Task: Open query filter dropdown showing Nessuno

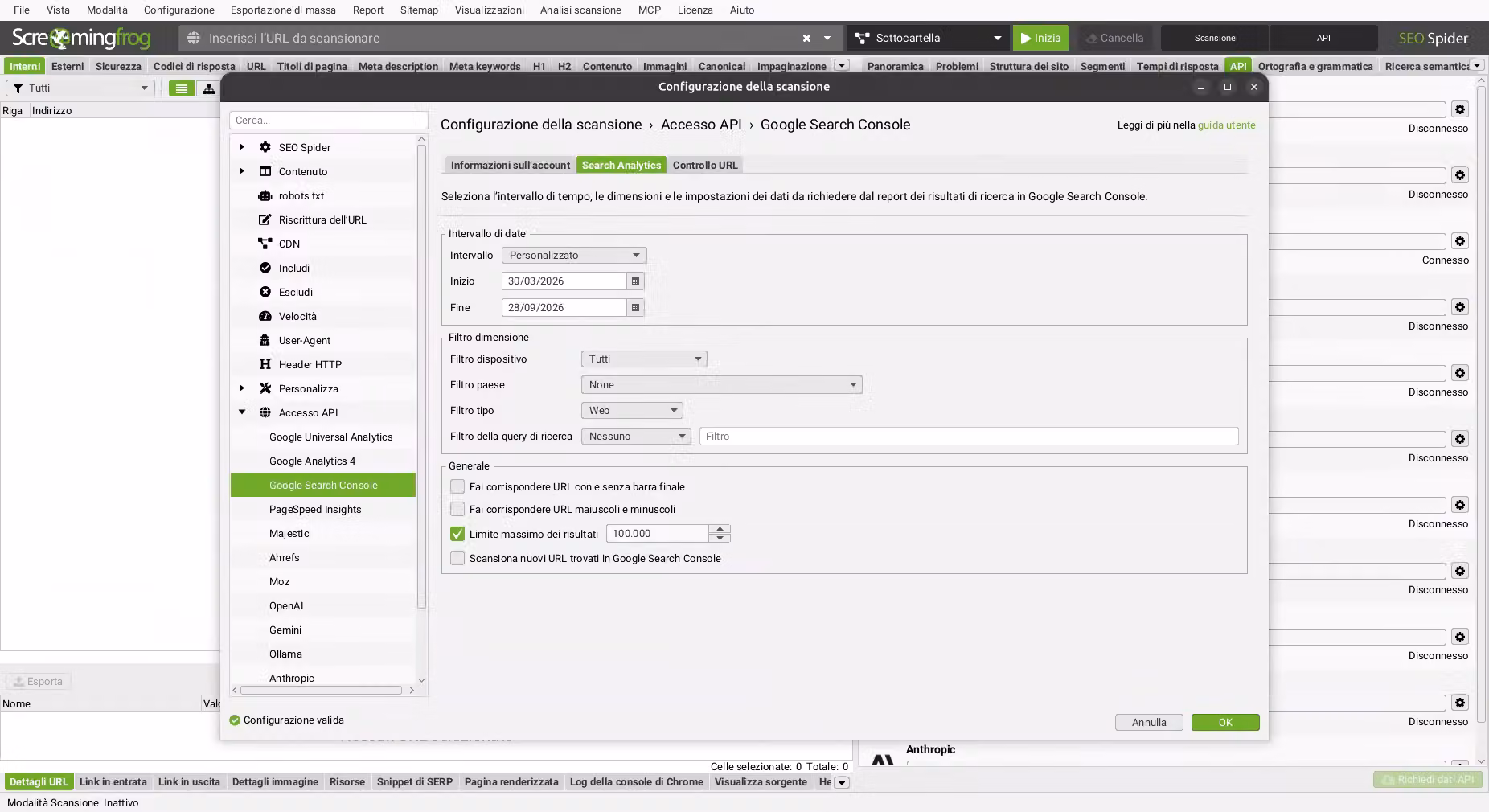Action: (x=636, y=437)
